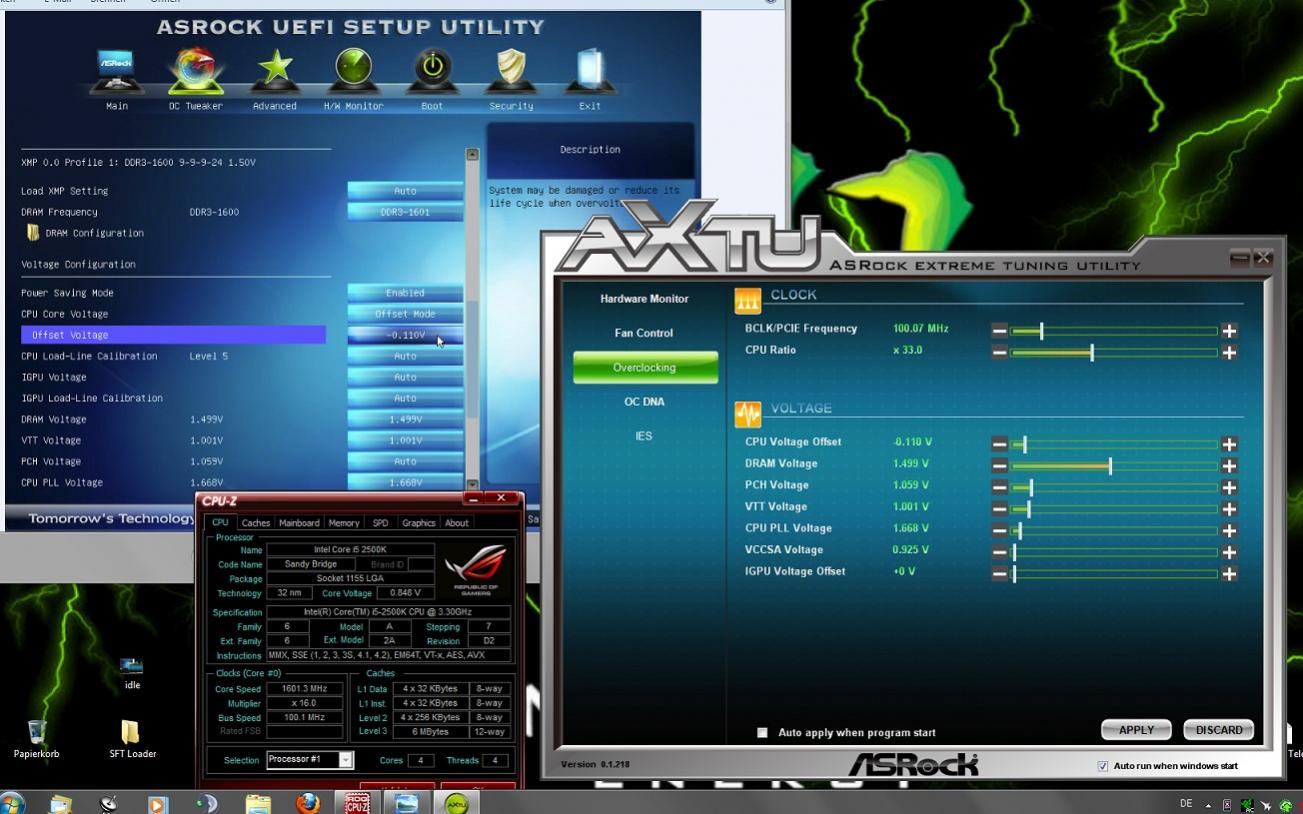Image resolution: width=1303 pixels, height=814 pixels.
Task: Open IES section in AXTU
Action: coord(644,436)
